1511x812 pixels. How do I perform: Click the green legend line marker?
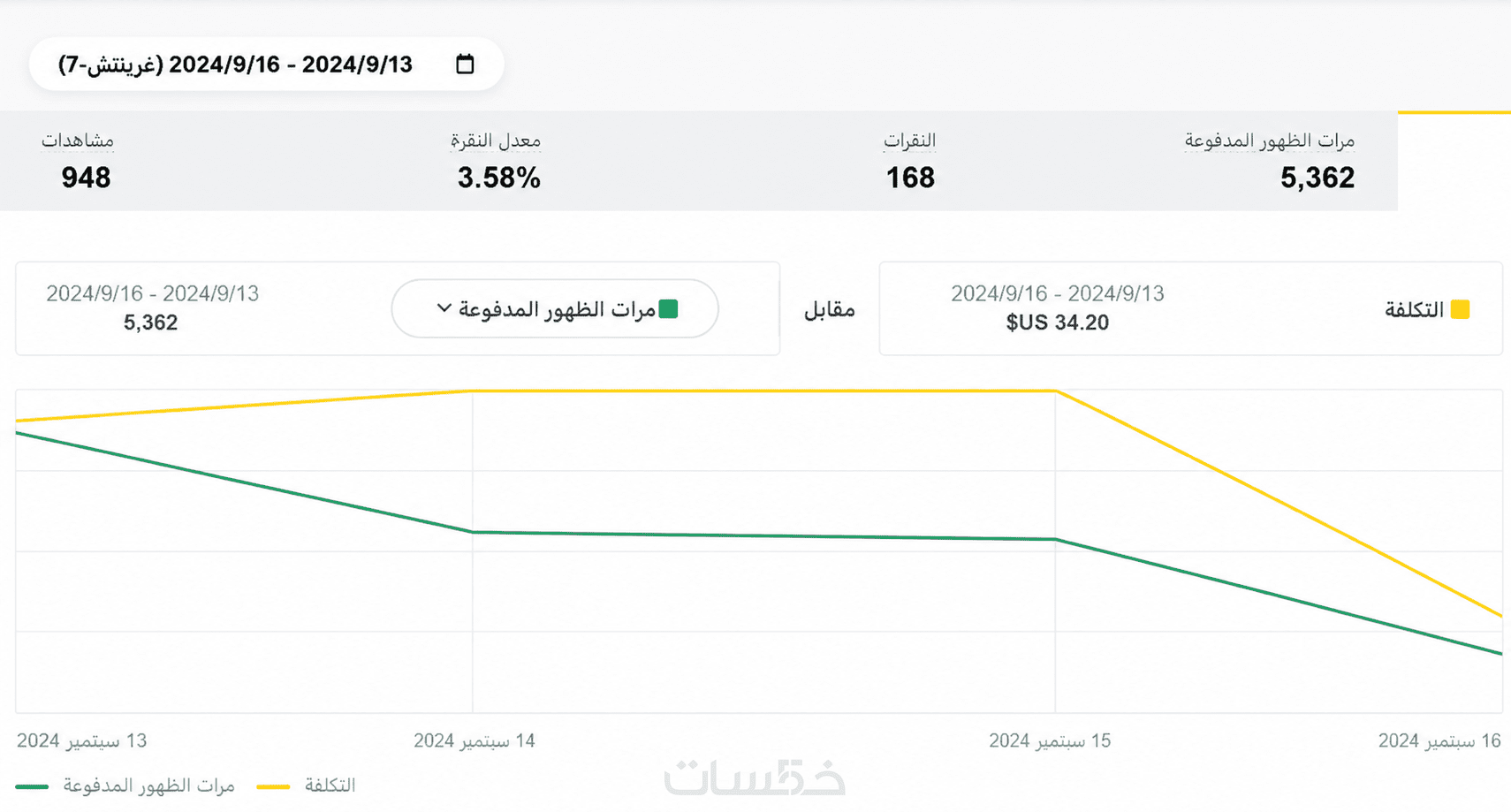coord(32,786)
